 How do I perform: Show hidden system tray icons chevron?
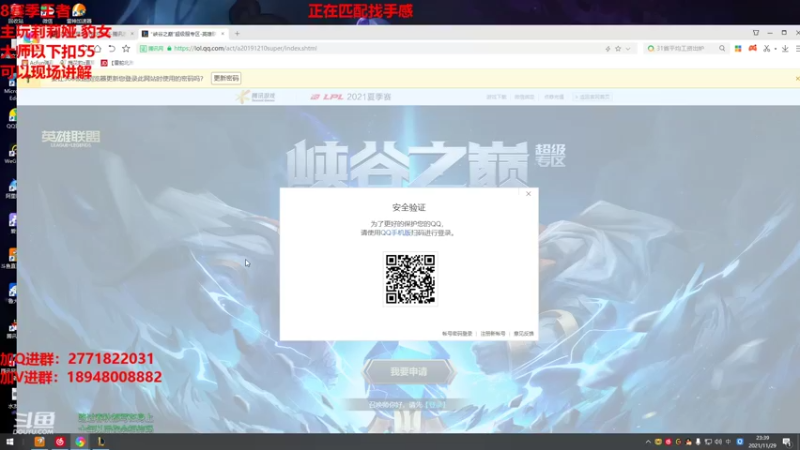tap(648, 442)
